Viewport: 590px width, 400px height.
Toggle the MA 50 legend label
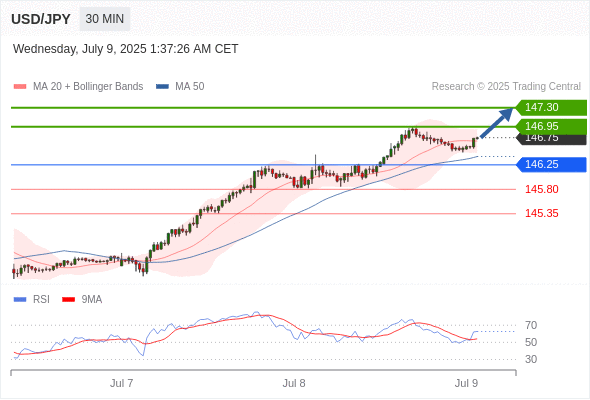pyautogui.click(x=190, y=87)
